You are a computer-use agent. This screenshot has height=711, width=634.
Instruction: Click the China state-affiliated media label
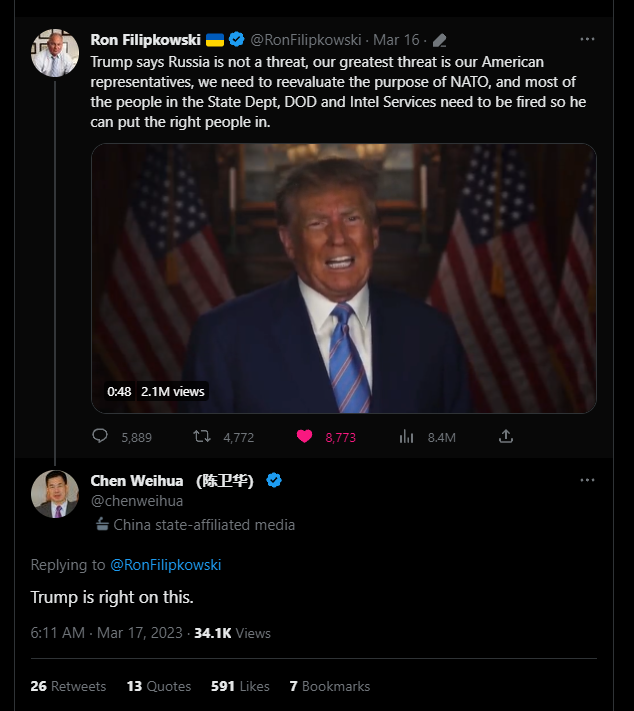[x=204, y=525]
